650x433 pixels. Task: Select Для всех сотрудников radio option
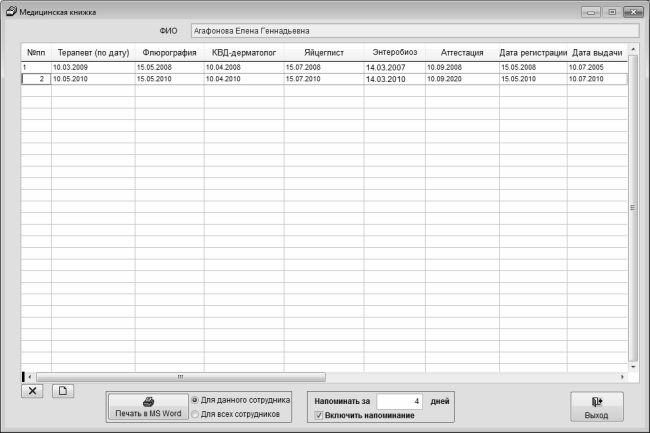195,413
